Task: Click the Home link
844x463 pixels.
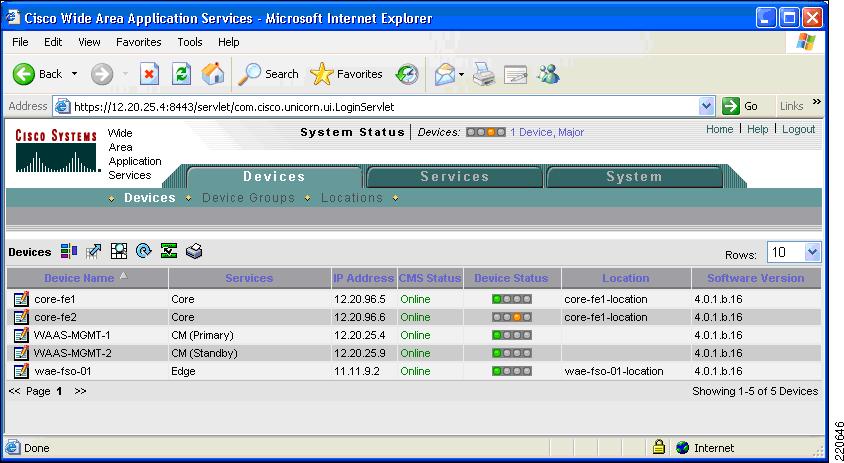Action: 720,129
